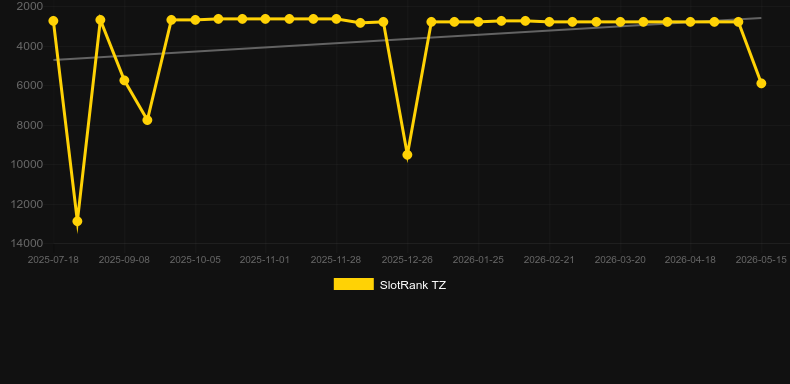Click the 2025-11-28 x-axis date label
Image resolution: width=790 pixels, height=384 pixels.
coord(336,260)
